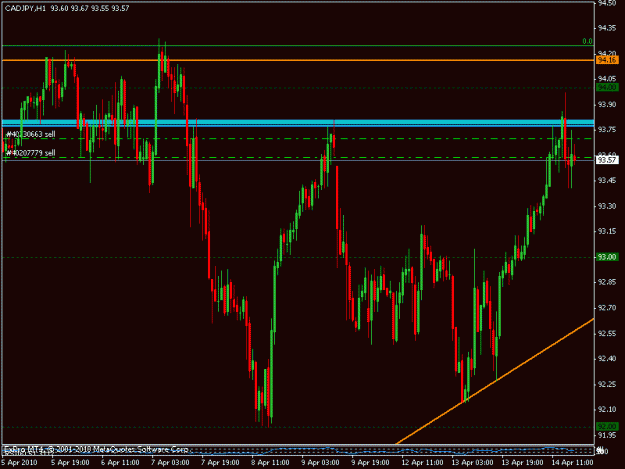Click the 92.70 price axis label
Image resolution: width=625 pixels, height=469 pixels.
607,308
